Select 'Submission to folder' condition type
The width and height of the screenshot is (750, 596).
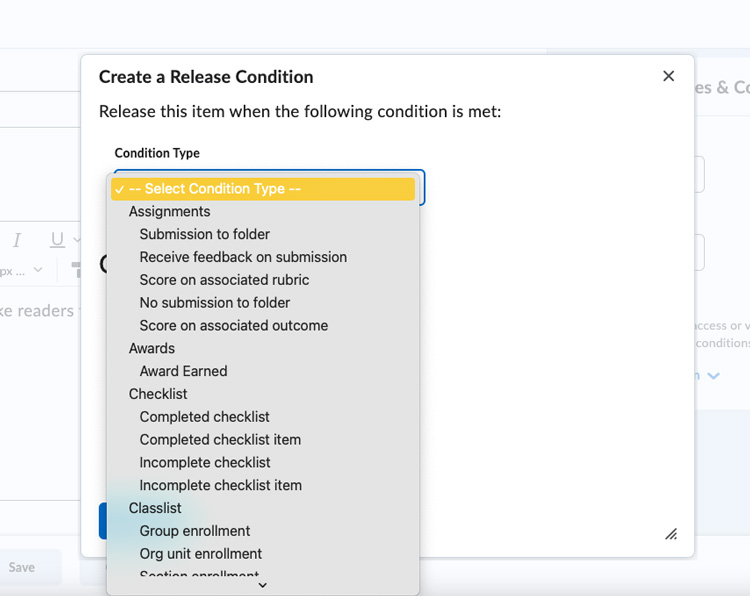(204, 234)
